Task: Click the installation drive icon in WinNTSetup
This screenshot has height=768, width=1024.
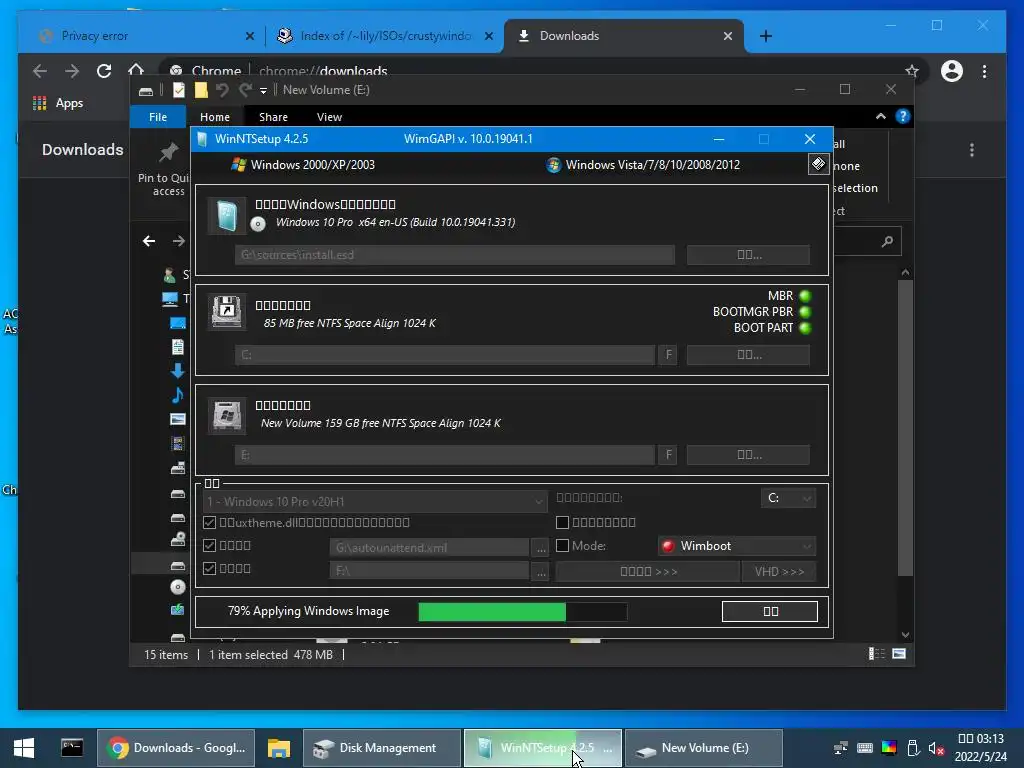Action: coord(227,415)
